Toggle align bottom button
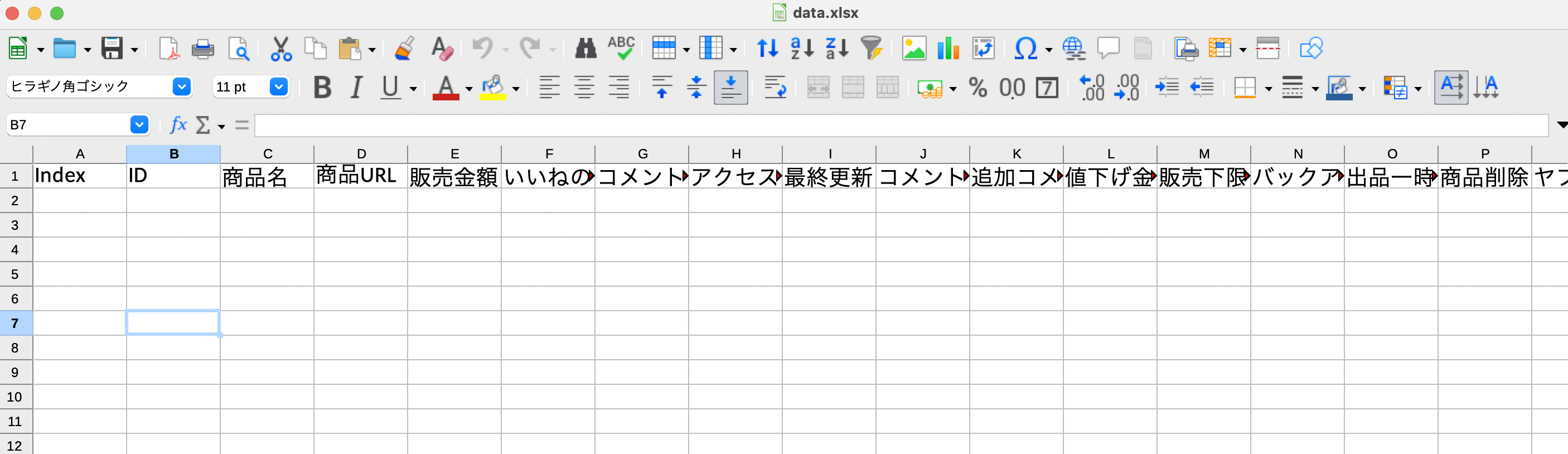The image size is (1568, 454). click(730, 88)
